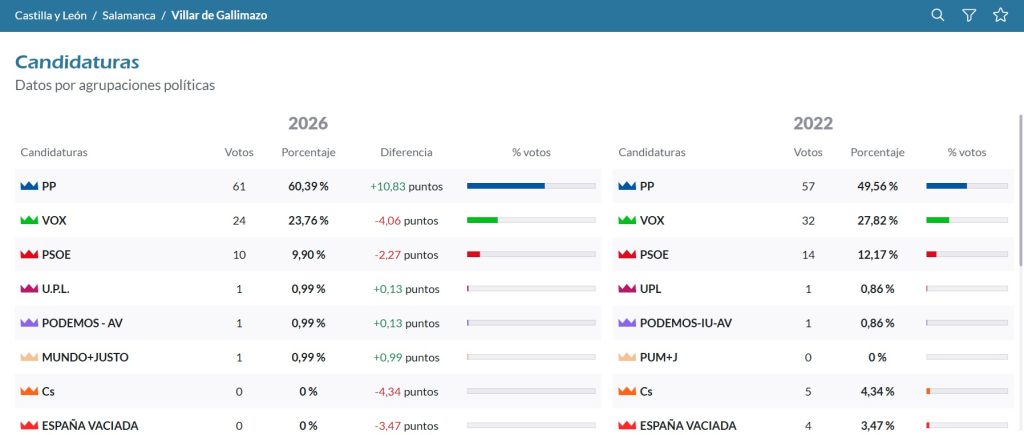
Task: Click PP's 61 votes cell
Action: [x=239, y=186]
